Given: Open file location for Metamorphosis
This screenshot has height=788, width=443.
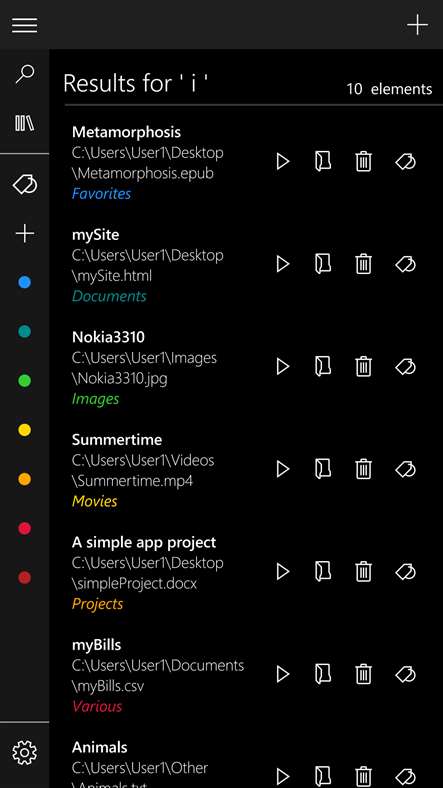Looking at the screenshot, I should [323, 162].
